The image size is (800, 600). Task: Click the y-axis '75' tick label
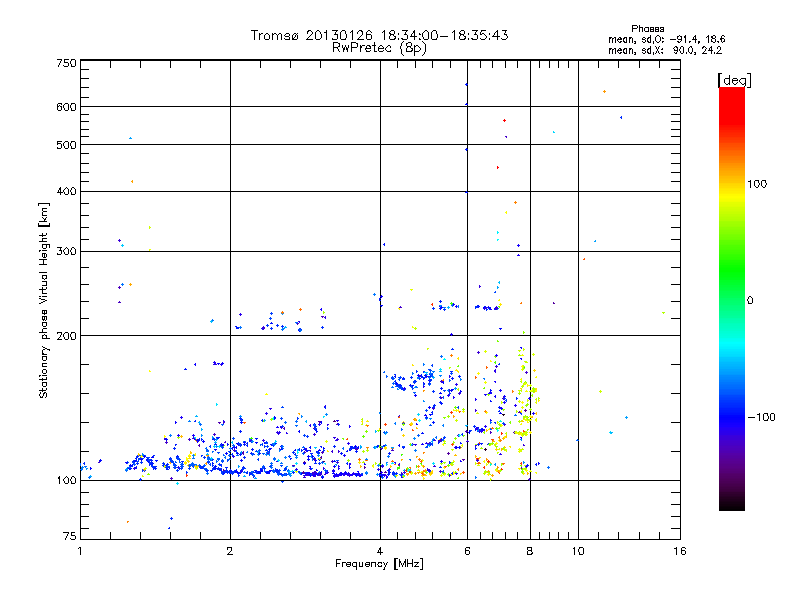70,536
